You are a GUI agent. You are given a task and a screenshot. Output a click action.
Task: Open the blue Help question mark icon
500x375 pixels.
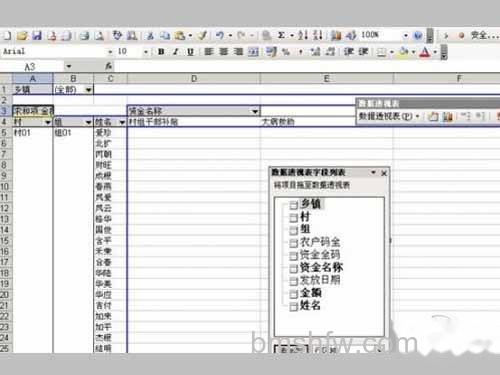click(418, 35)
